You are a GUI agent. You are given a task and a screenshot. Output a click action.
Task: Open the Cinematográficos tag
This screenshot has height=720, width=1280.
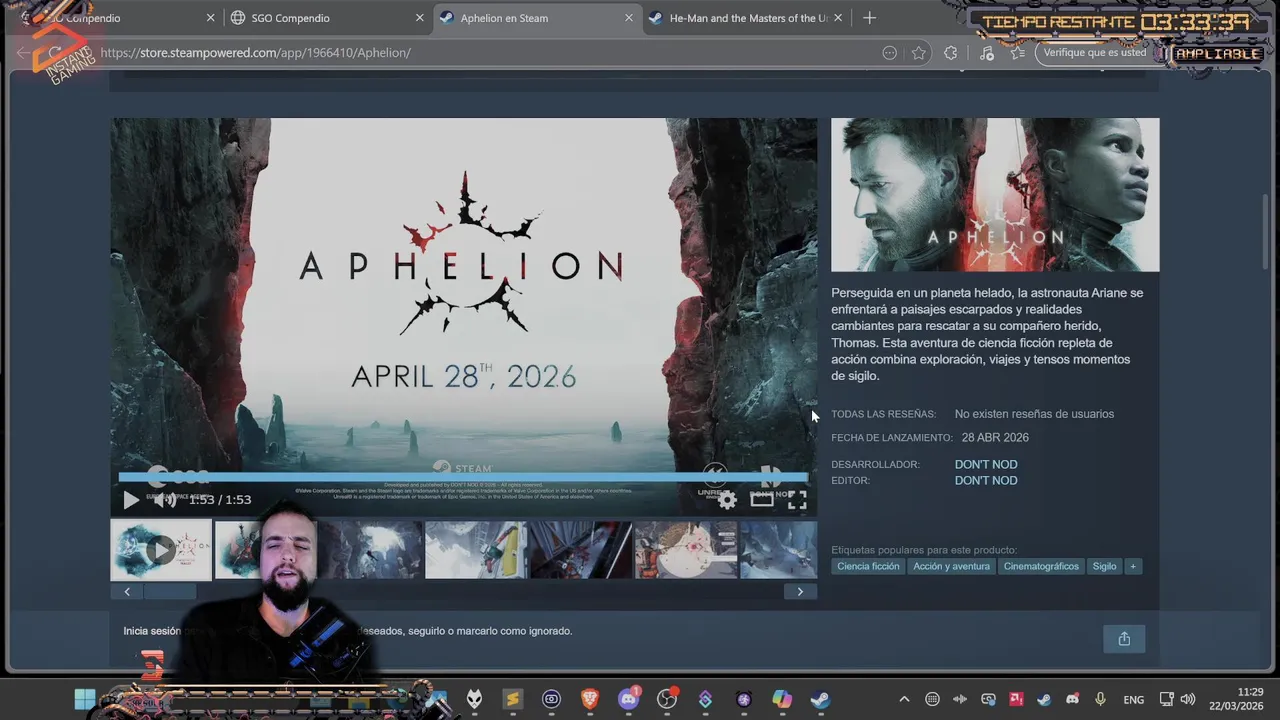[1041, 566]
